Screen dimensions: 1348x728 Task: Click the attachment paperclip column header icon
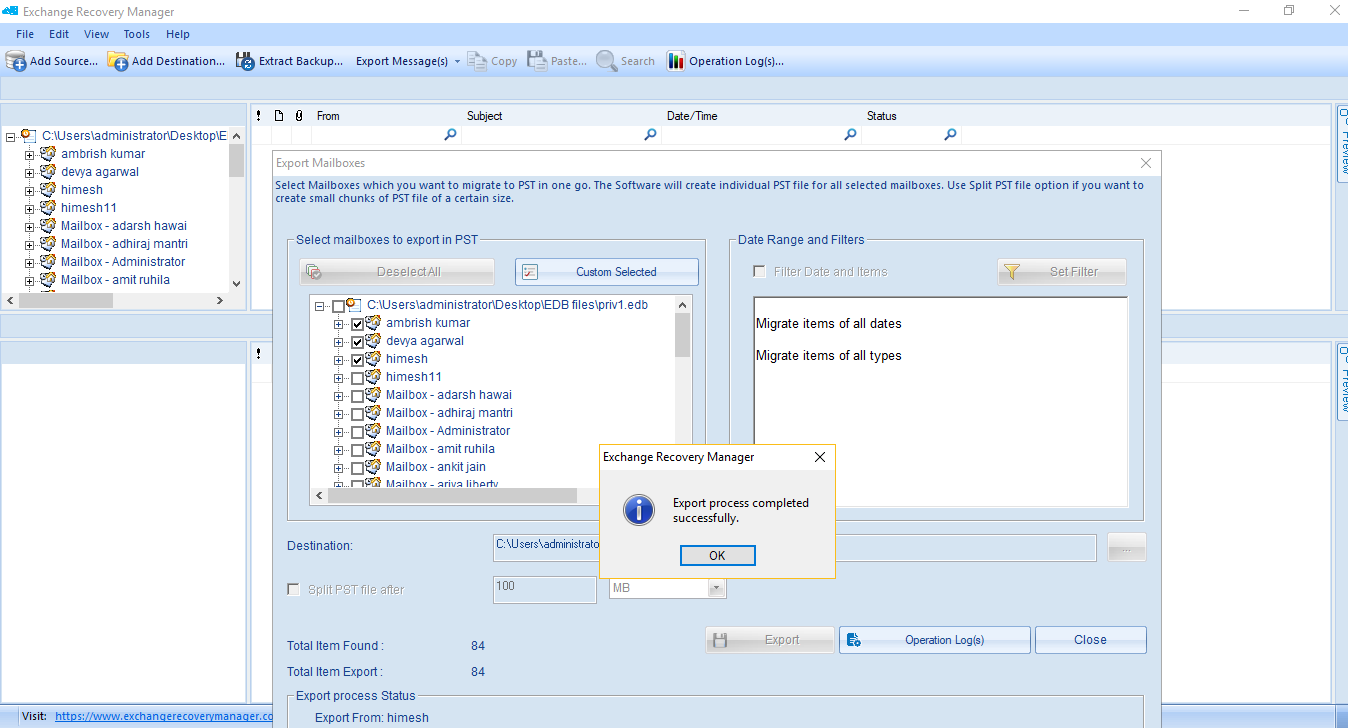298,116
